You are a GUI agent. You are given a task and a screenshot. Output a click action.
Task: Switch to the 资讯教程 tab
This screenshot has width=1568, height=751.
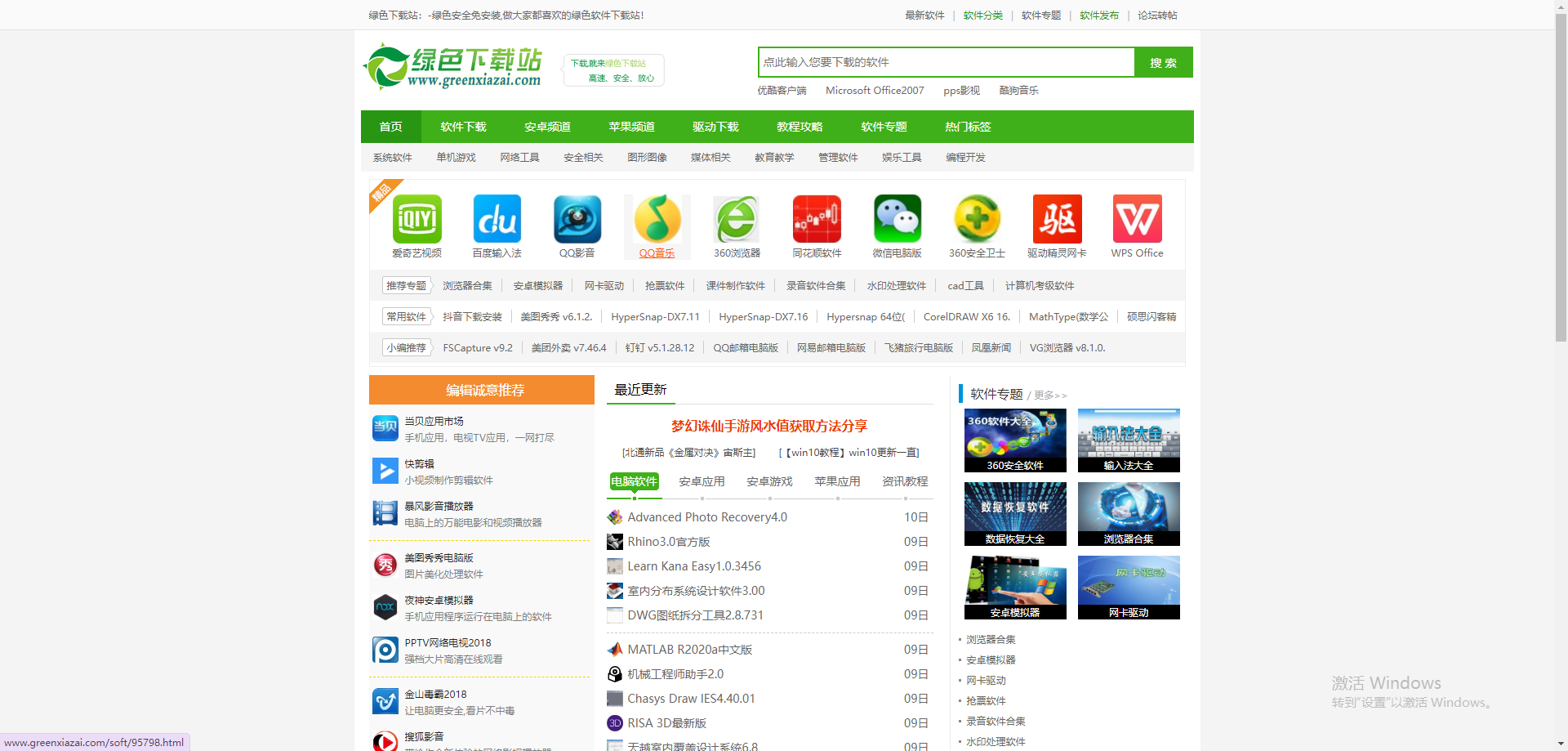(x=905, y=482)
